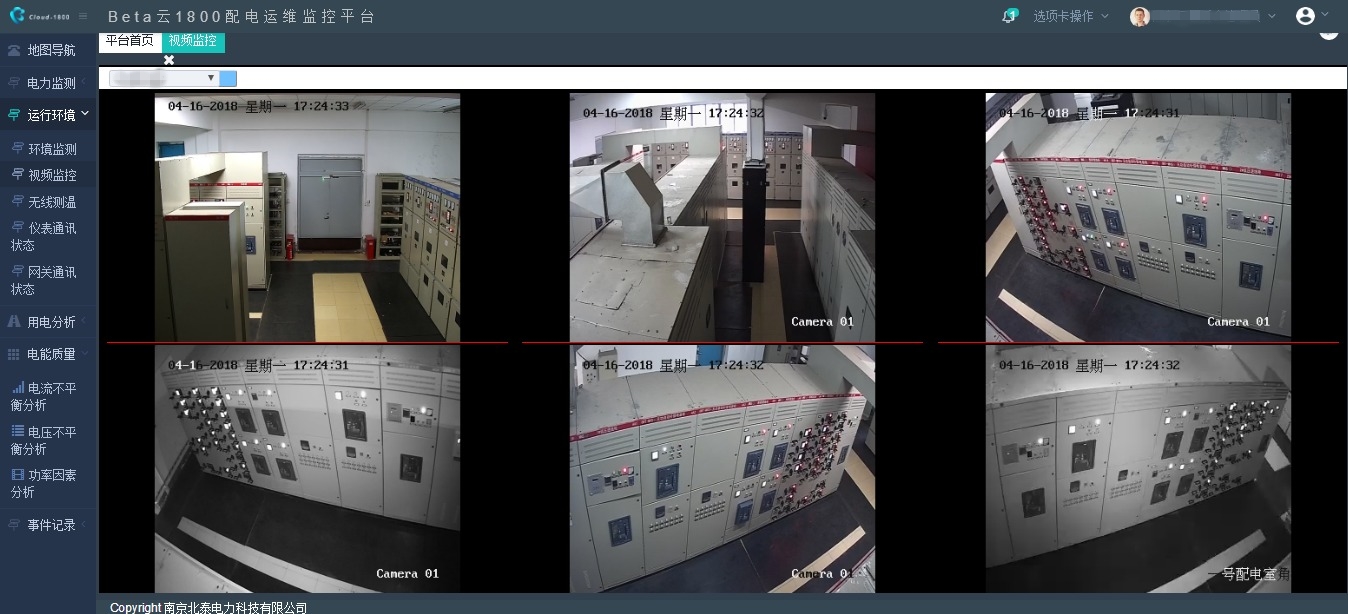The height and width of the screenshot is (614, 1348).
Task: Toggle the sidebar hamburger menu icon
Action: tap(83, 17)
